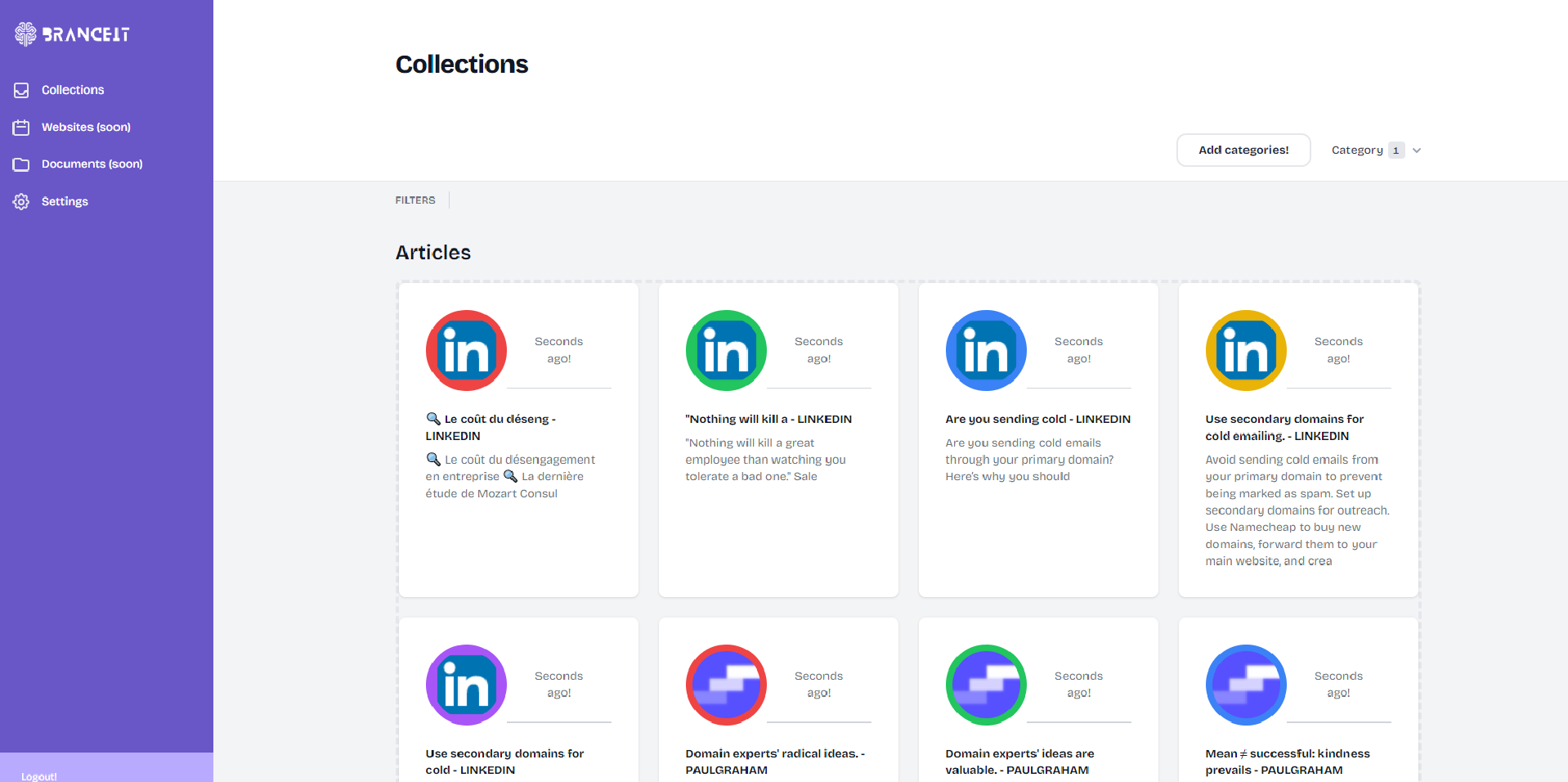Go to Settings menu item

(x=65, y=201)
